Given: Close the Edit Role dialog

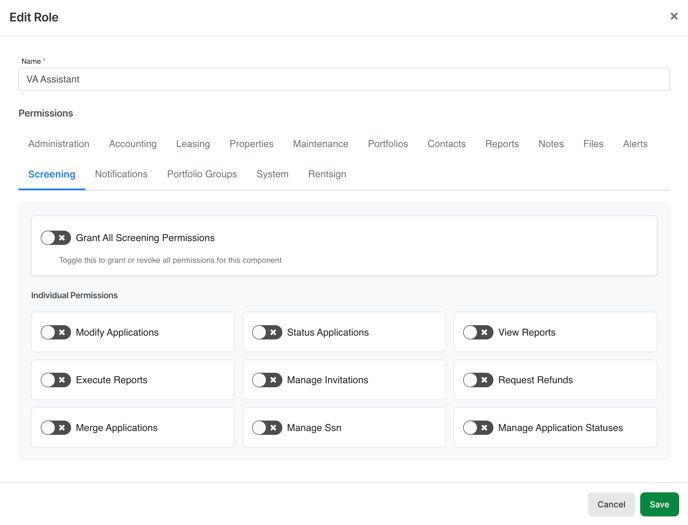Looking at the screenshot, I should 674,16.
